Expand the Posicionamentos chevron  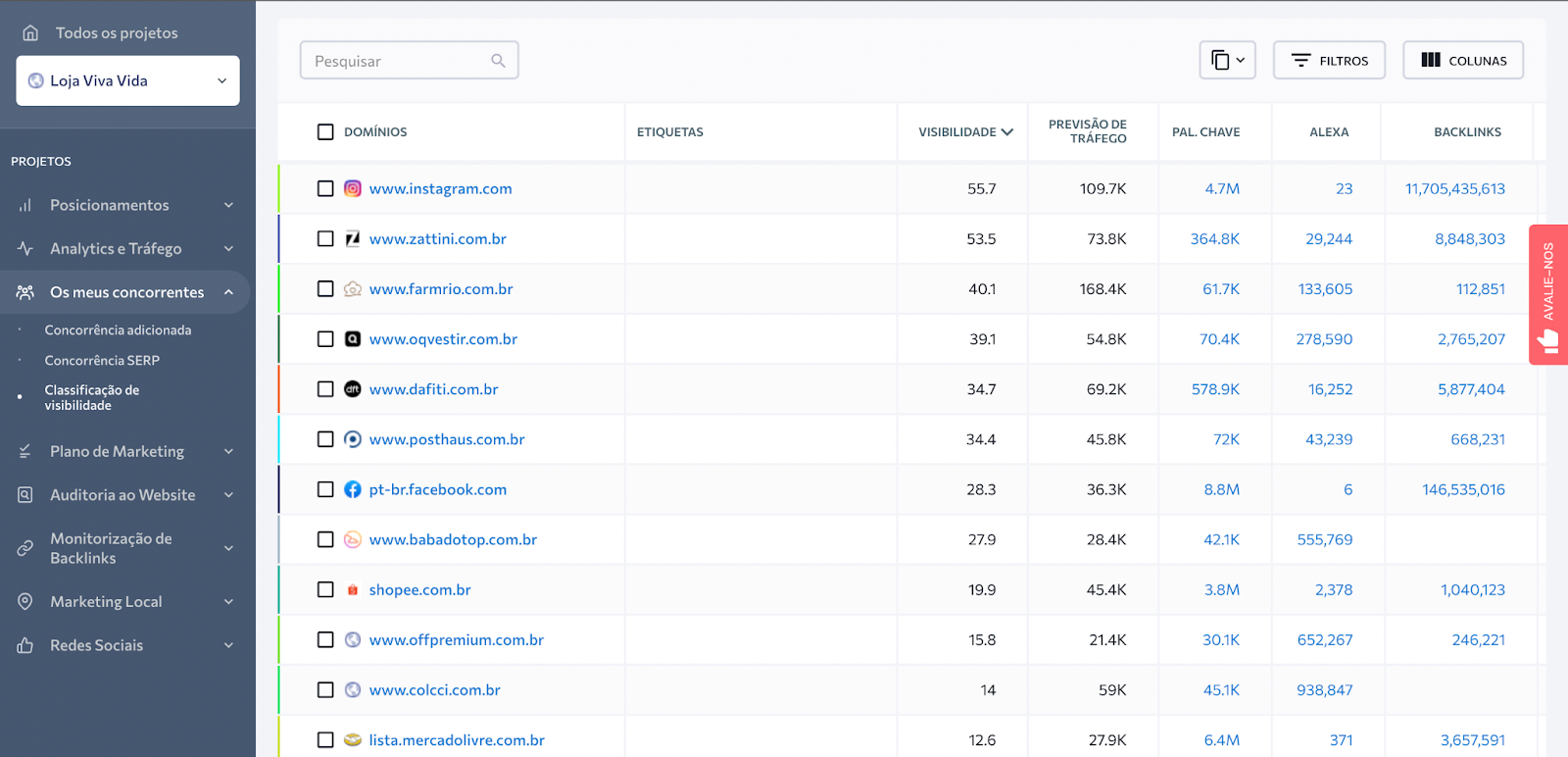[228, 205]
